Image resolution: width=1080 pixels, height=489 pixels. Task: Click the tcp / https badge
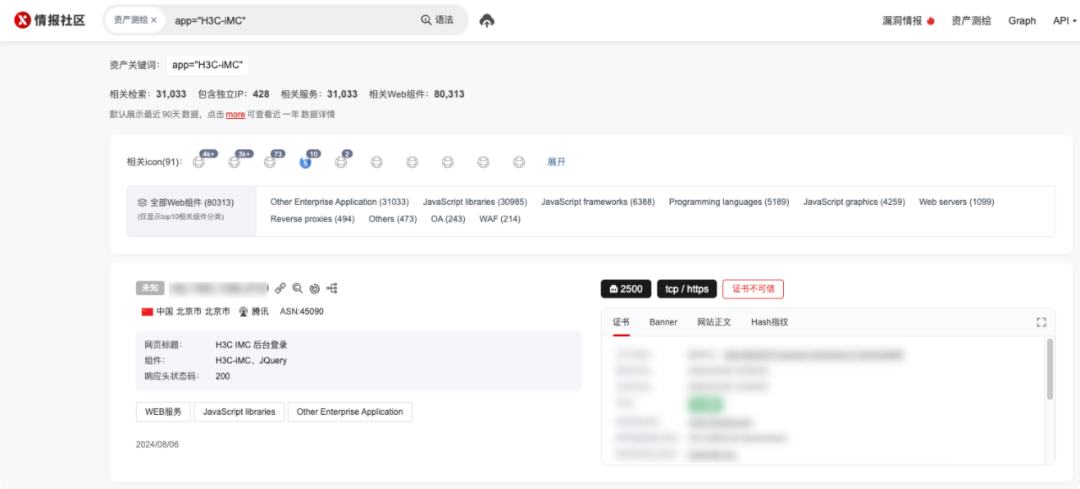pyautogui.click(x=687, y=289)
